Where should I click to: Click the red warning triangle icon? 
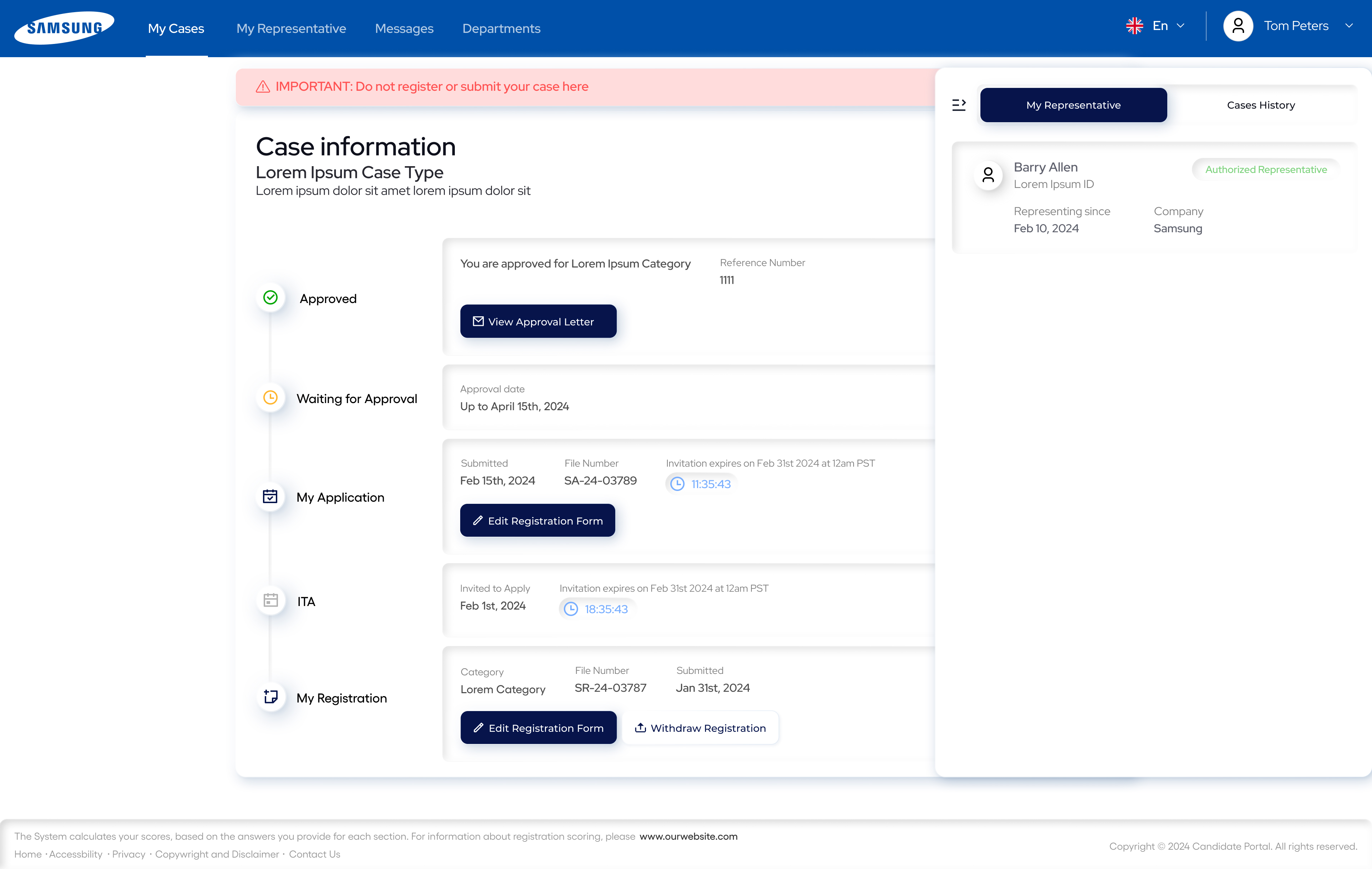[x=263, y=86]
